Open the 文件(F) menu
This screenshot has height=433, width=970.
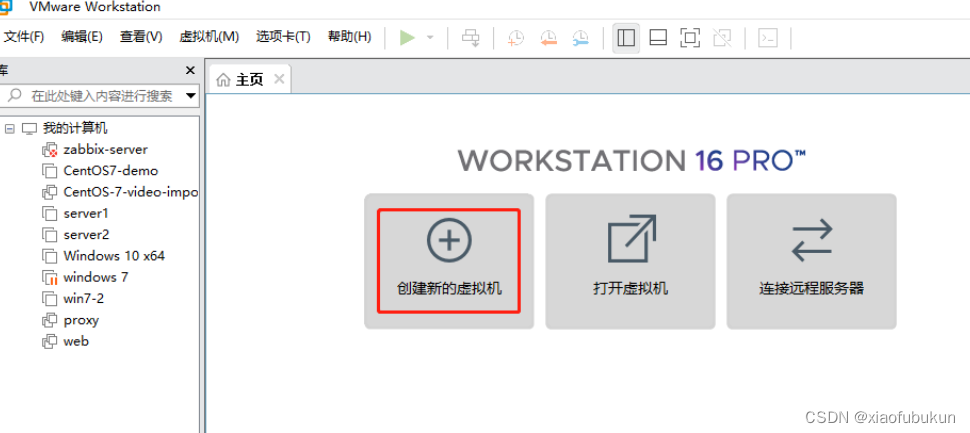click(24, 37)
